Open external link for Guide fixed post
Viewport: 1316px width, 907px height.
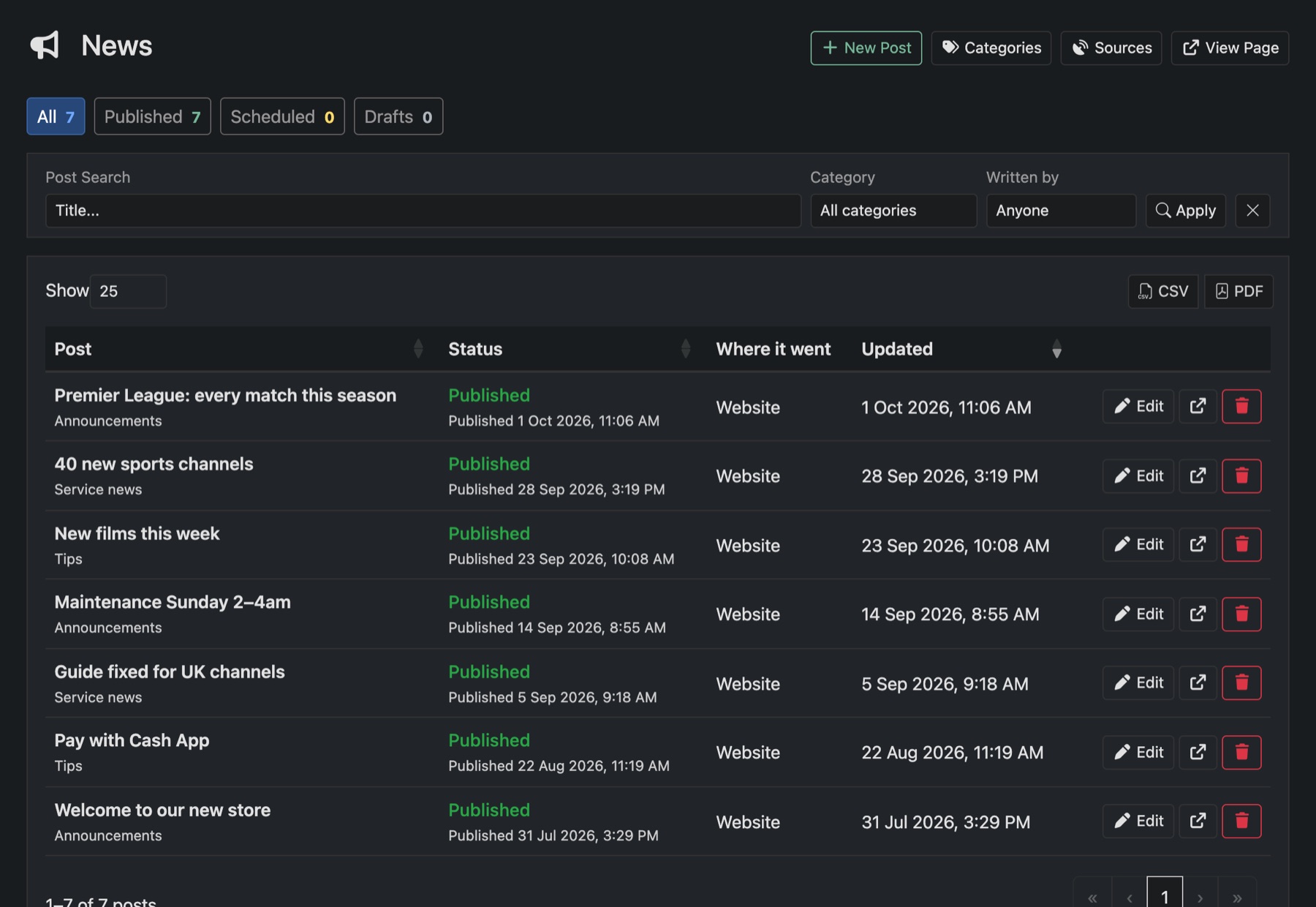[1198, 682]
